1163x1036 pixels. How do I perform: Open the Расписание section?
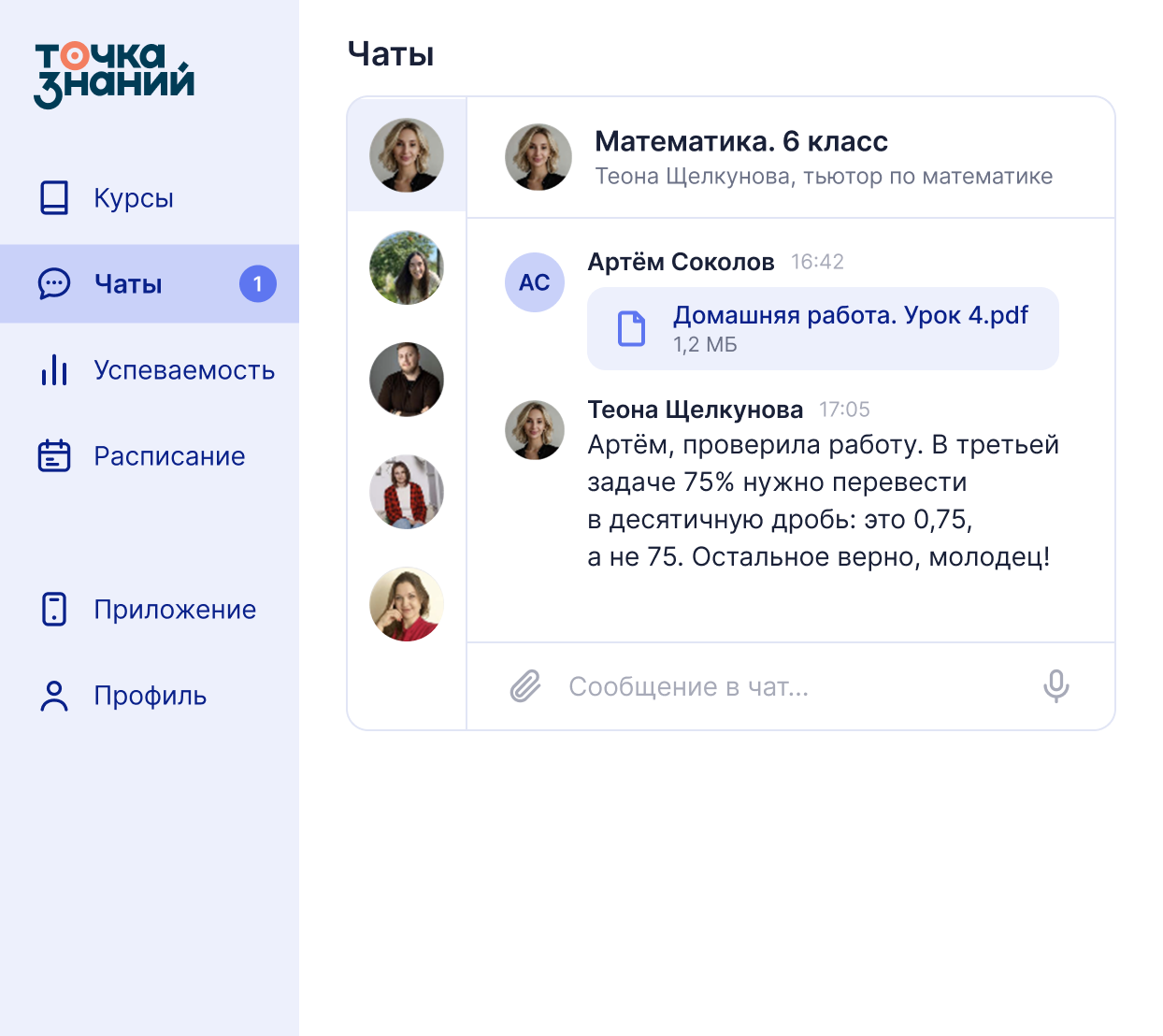tap(150, 456)
